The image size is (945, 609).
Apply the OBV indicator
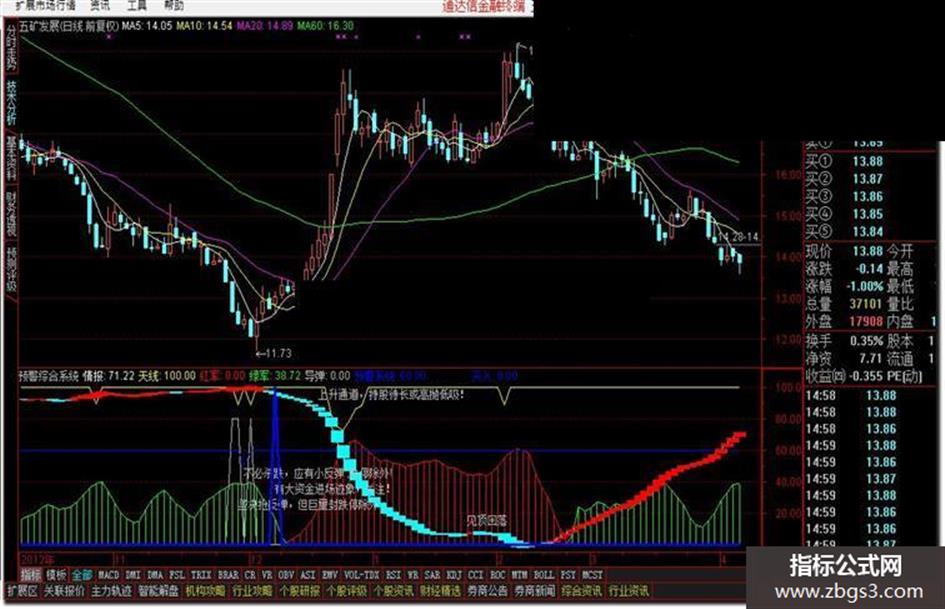286,575
